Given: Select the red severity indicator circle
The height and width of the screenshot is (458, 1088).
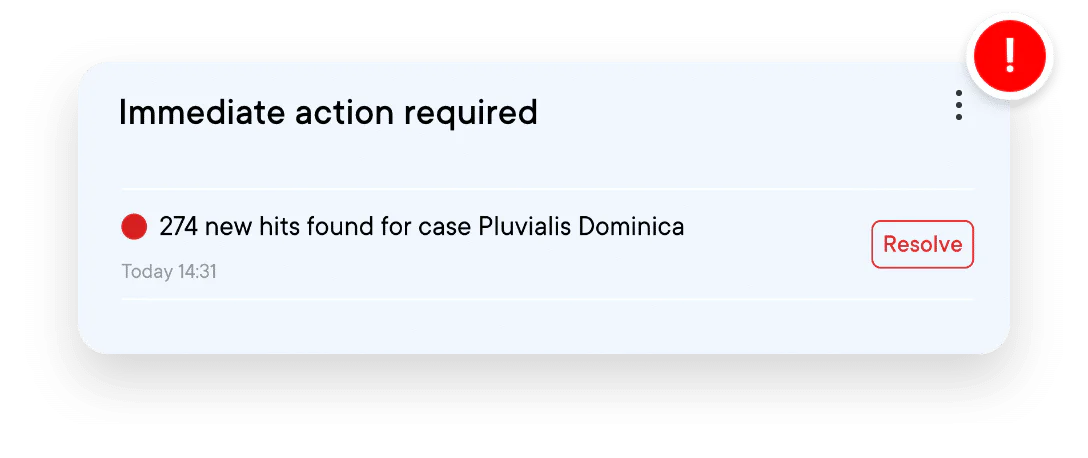Looking at the screenshot, I should 134,227.
